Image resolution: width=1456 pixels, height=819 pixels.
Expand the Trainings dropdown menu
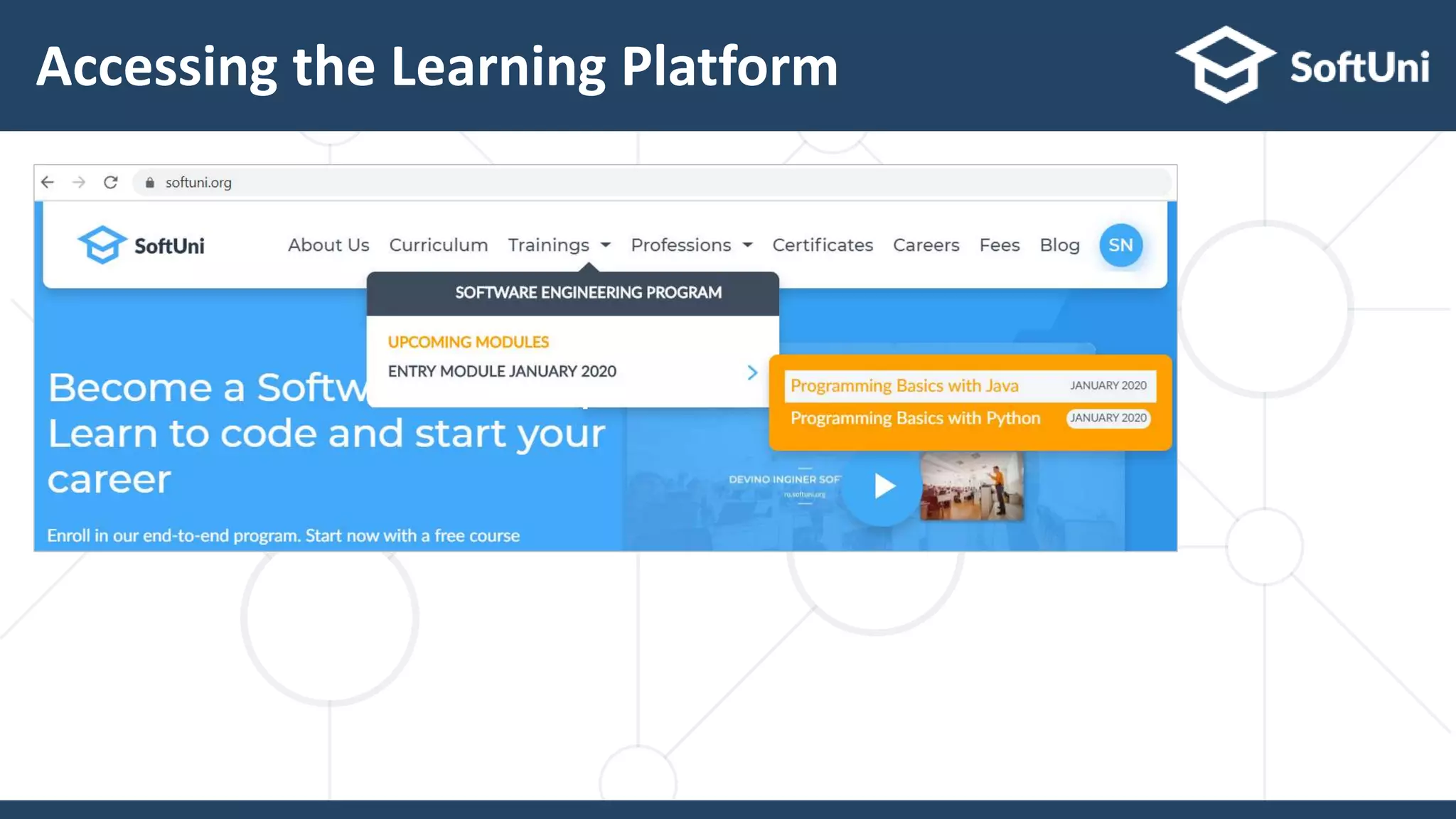pos(560,245)
